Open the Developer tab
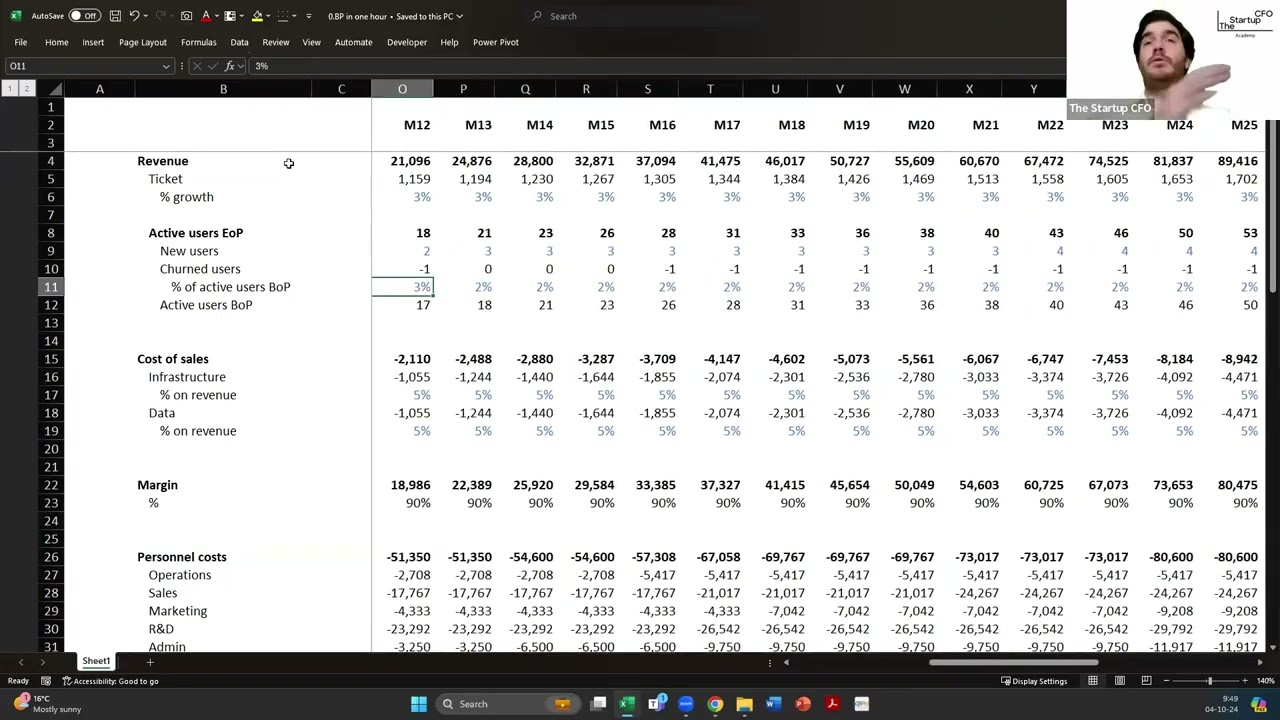Image resolution: width=1280 pixels, height=720 pixels. (407, 42)
